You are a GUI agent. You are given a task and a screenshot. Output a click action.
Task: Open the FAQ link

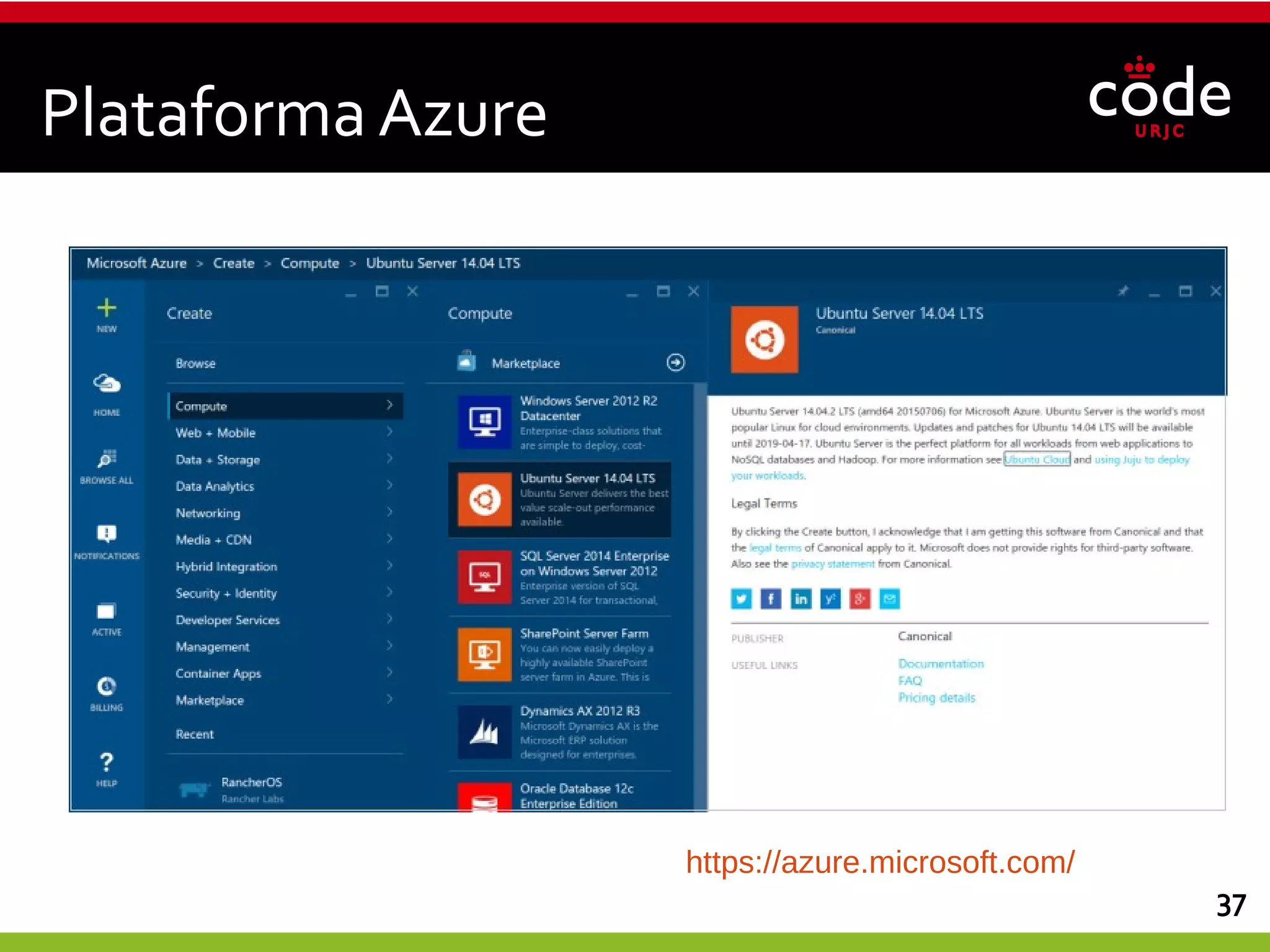[x=910, y=681]
